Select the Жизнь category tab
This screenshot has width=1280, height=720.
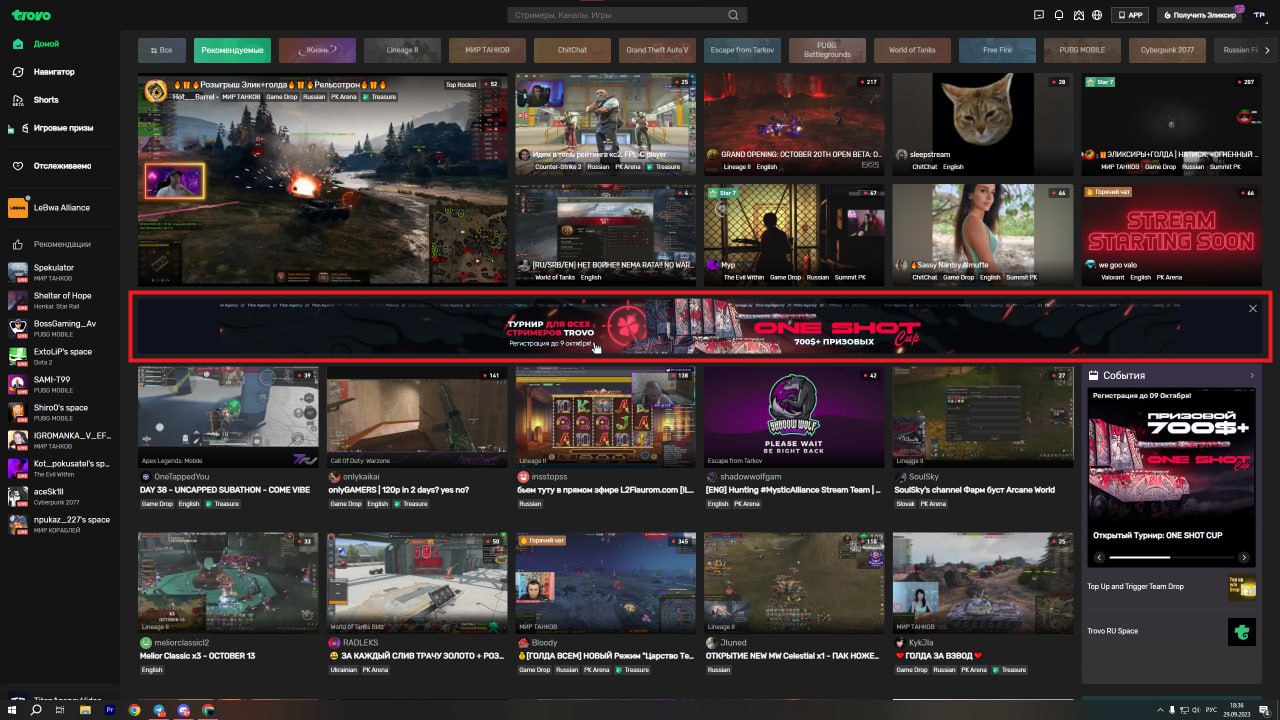point(317,50)
